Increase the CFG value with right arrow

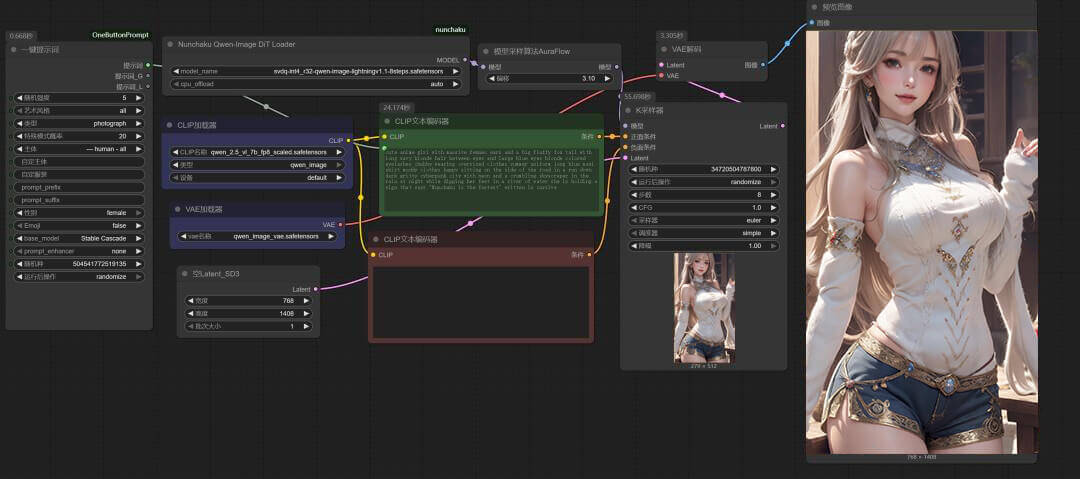coord(773,207)
